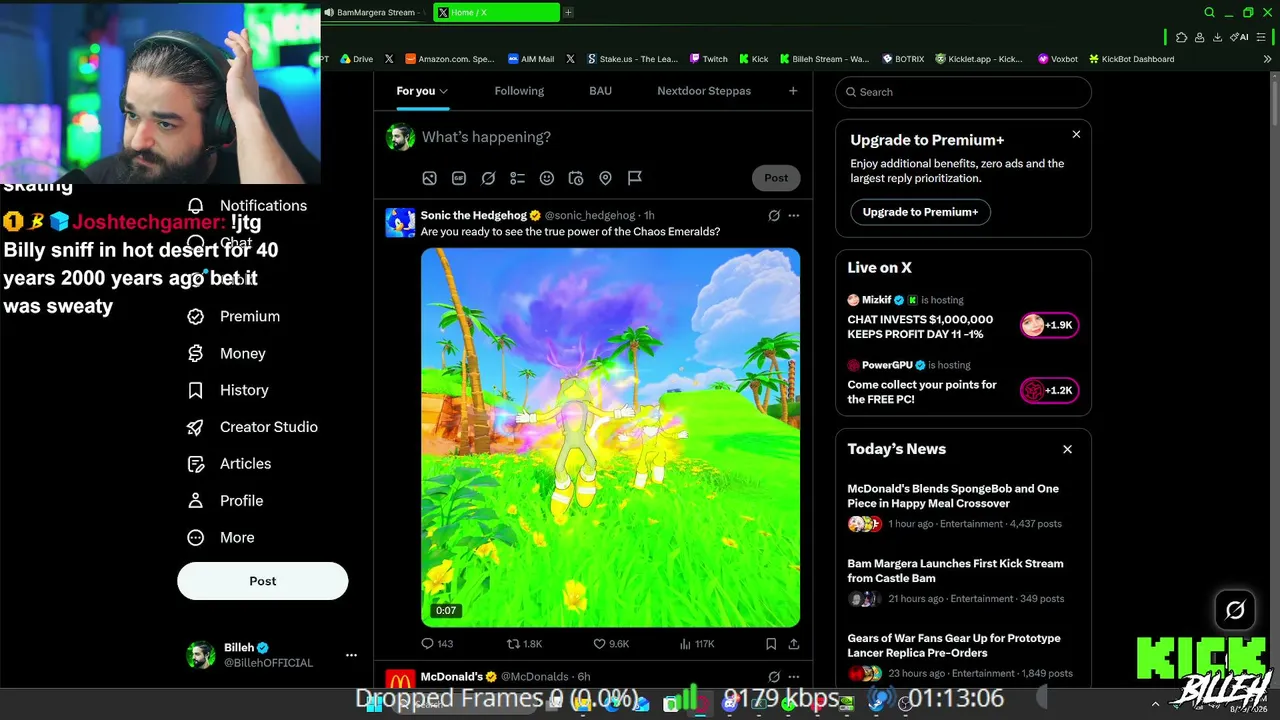Switch to the BamMargera Stream browser tab

374,13
